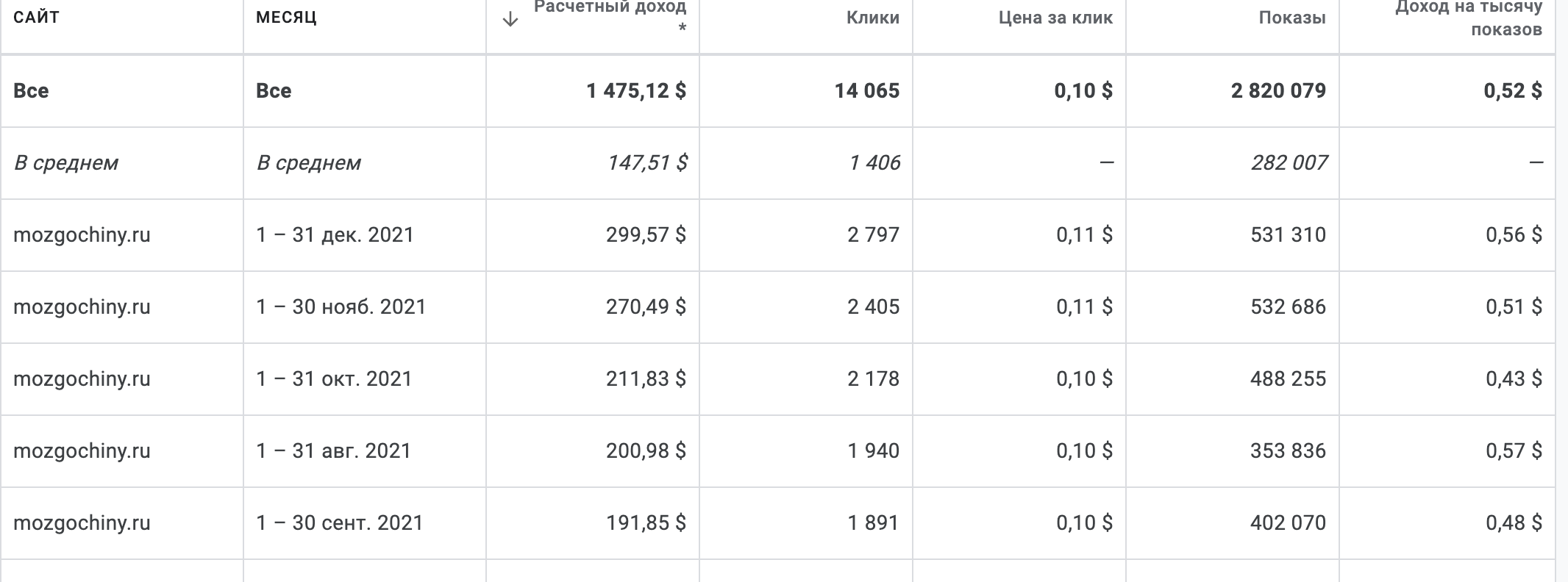Sort by the Клики column header
The image size is (1568, 582).
tap(872, 18)
